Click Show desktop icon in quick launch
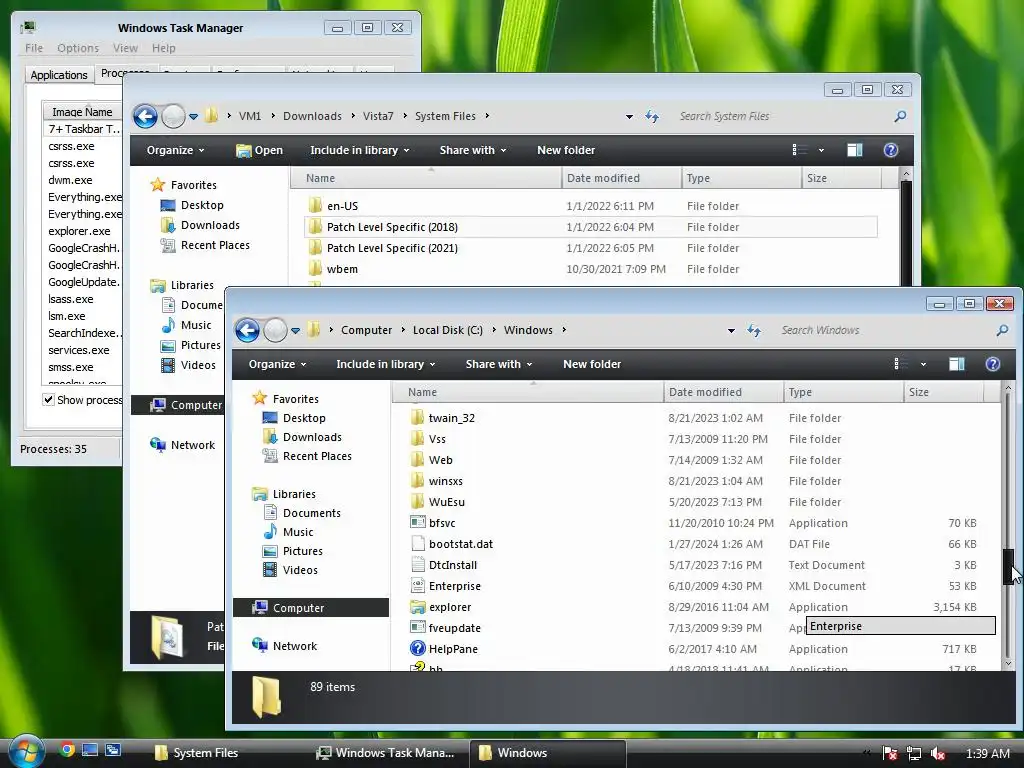Image resolution: width=1024 pixels, height=768 pixels. pyautogui.click(x=90, y=750)
